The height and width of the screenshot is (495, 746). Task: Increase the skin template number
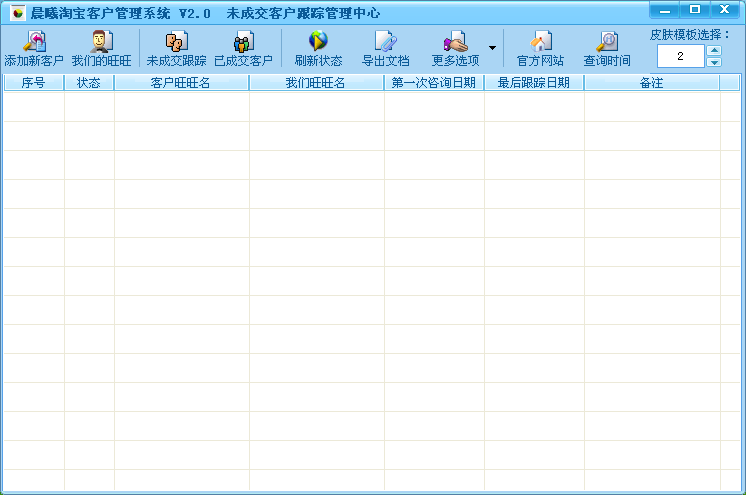coord(714,50)
